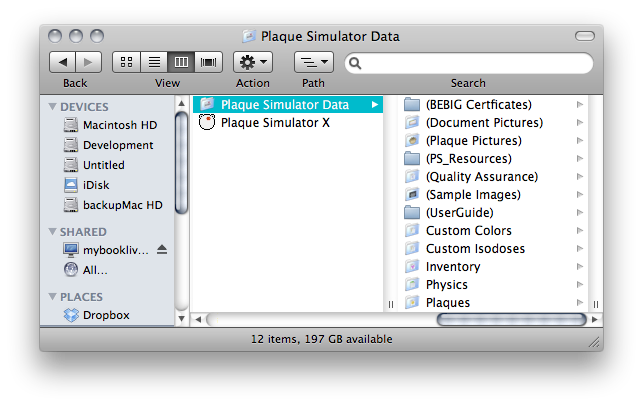This screenshot has width=643, height=406.
Task: Expand arrow next to (Document Pictures)
Action: (x=580, y=123)
